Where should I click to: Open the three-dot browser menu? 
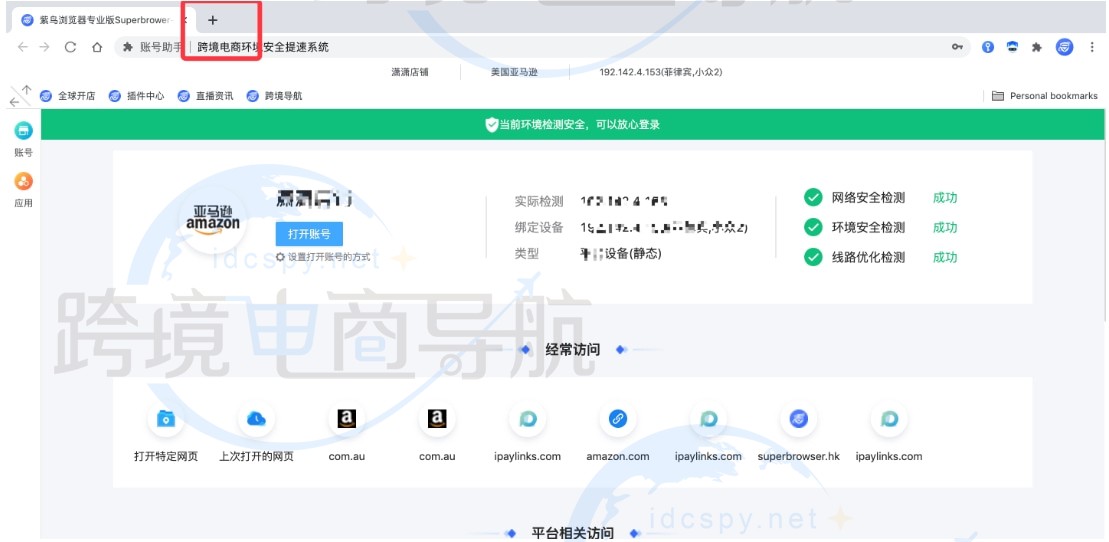(x=1092, y=47)
